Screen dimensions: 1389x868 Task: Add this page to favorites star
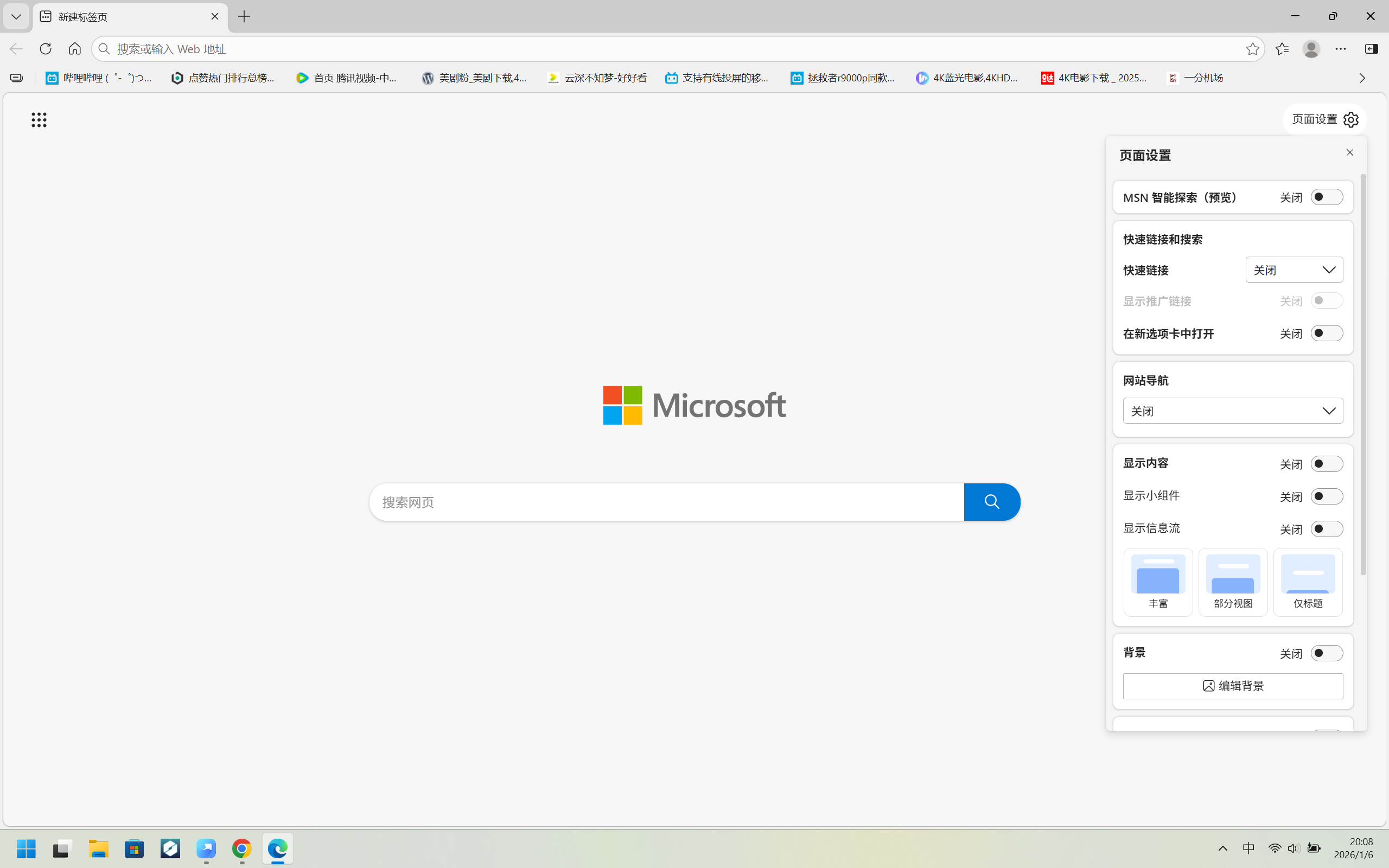pos(1252,49)
